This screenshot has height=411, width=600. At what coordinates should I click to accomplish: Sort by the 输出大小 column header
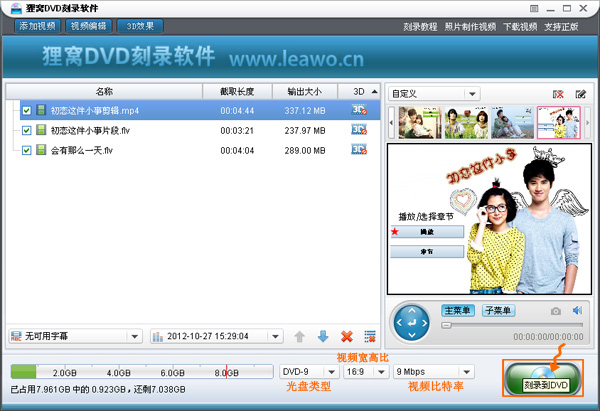[305, 92]
